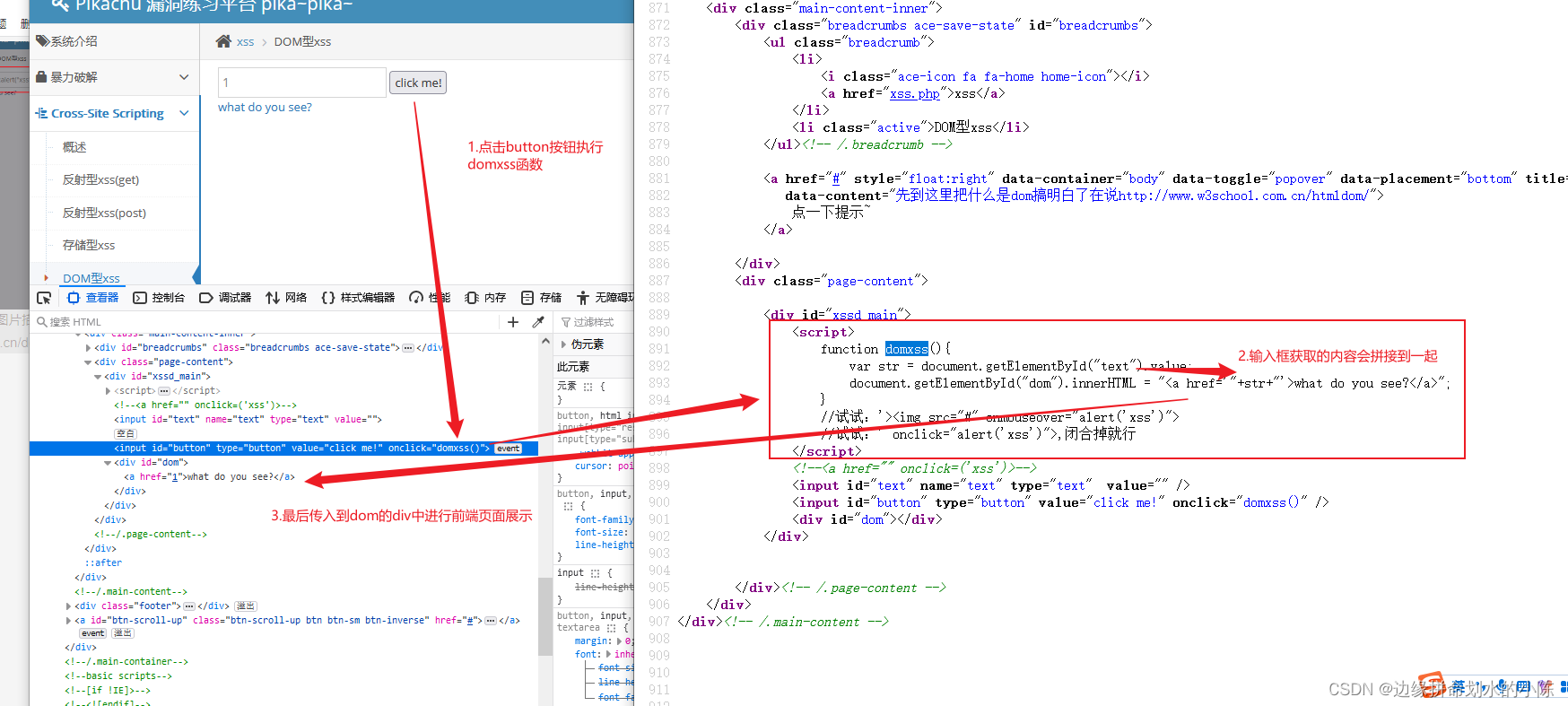Switch to the 控制台 console tab
1568x706 pixels.
coord(159,298)
